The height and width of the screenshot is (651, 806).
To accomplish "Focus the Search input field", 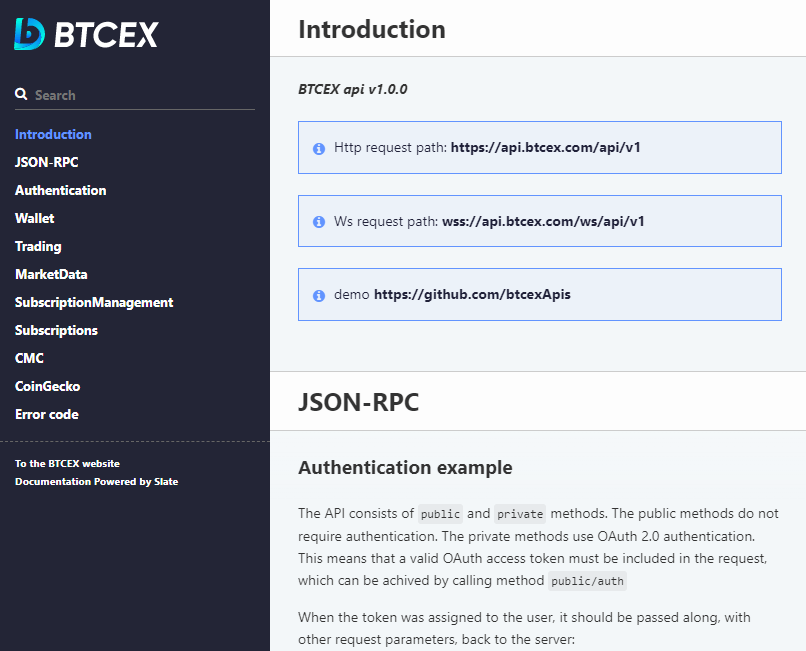I will [140, 95].
